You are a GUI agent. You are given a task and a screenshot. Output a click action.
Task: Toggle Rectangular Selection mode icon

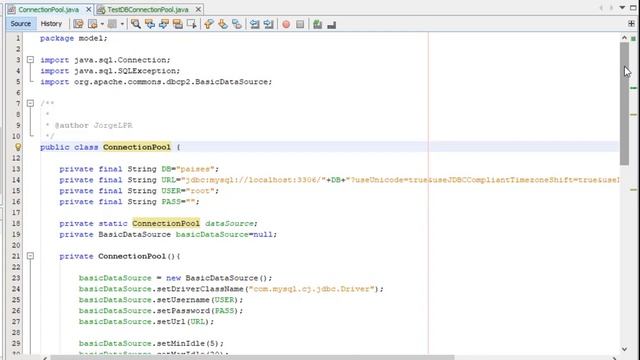191,24
